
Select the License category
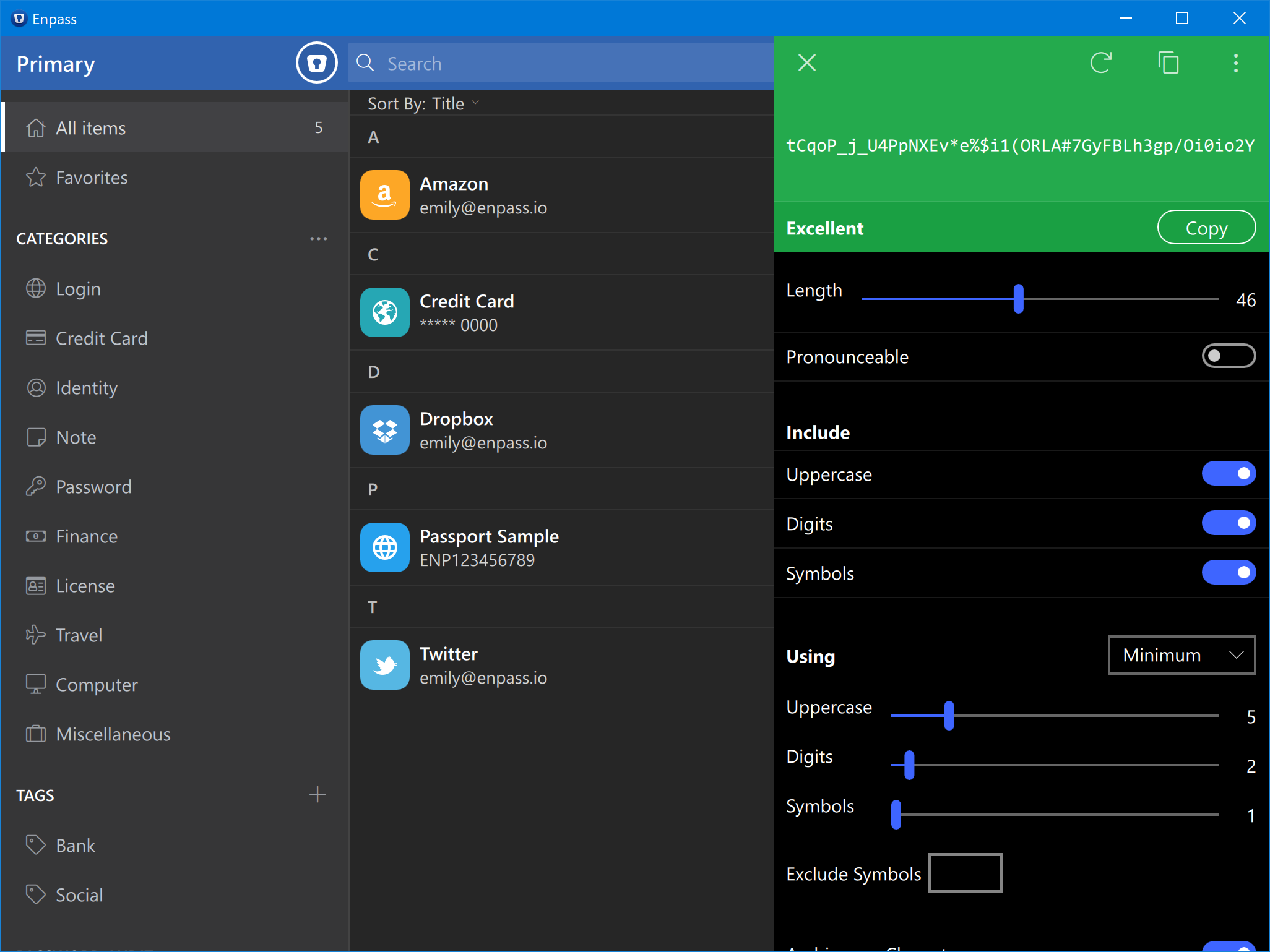175,586
